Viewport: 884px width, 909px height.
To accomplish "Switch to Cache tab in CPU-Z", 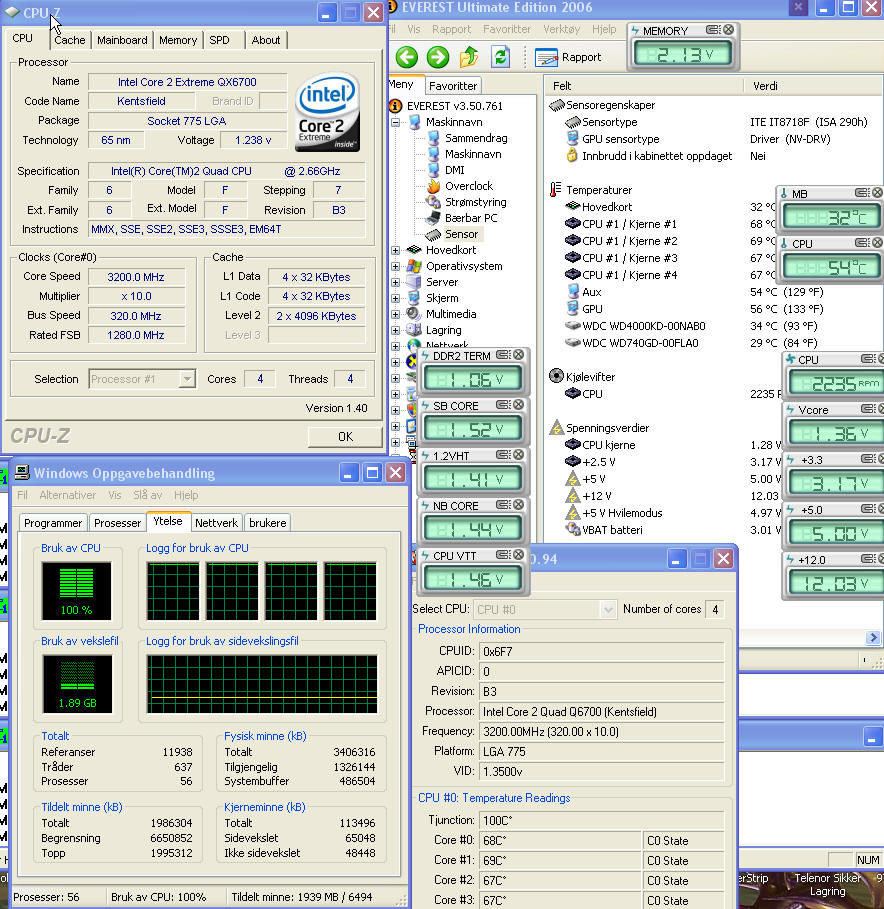I will (x=70, y=40).
